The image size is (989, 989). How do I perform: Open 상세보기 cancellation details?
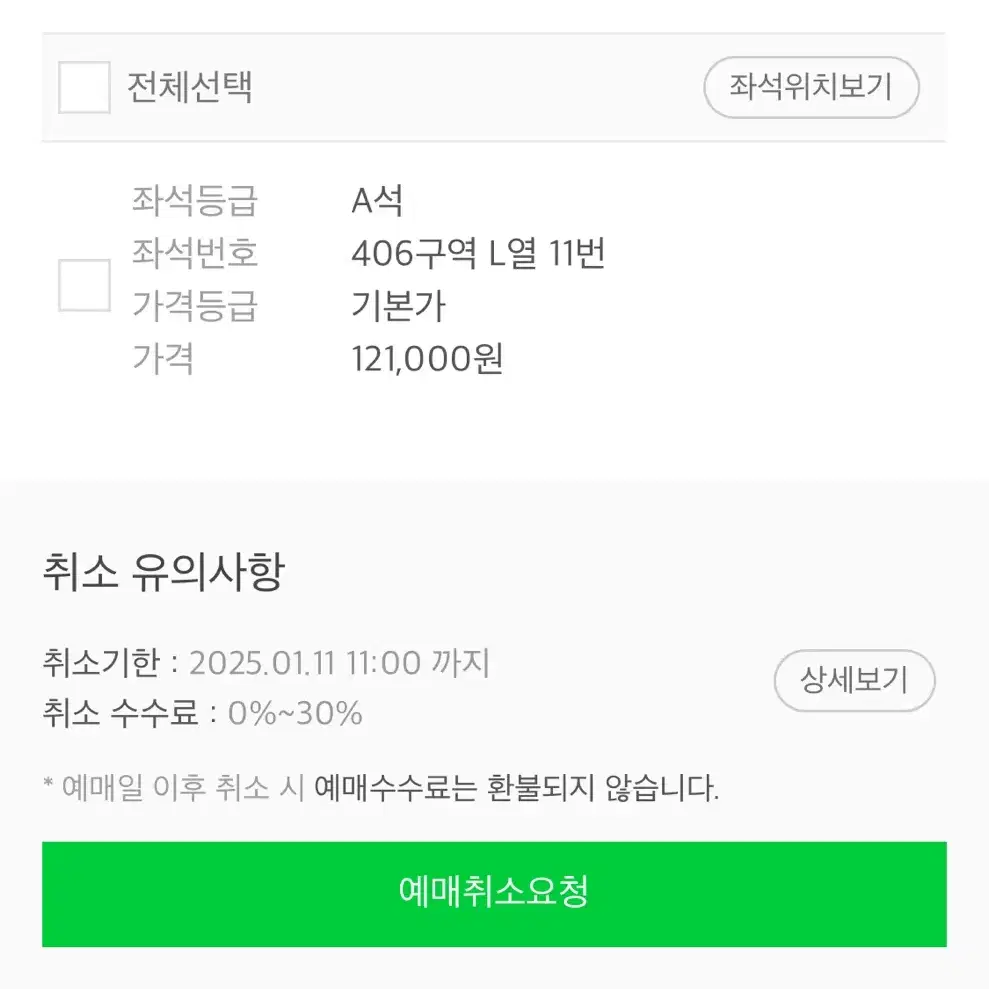click(x=854, y=680)
